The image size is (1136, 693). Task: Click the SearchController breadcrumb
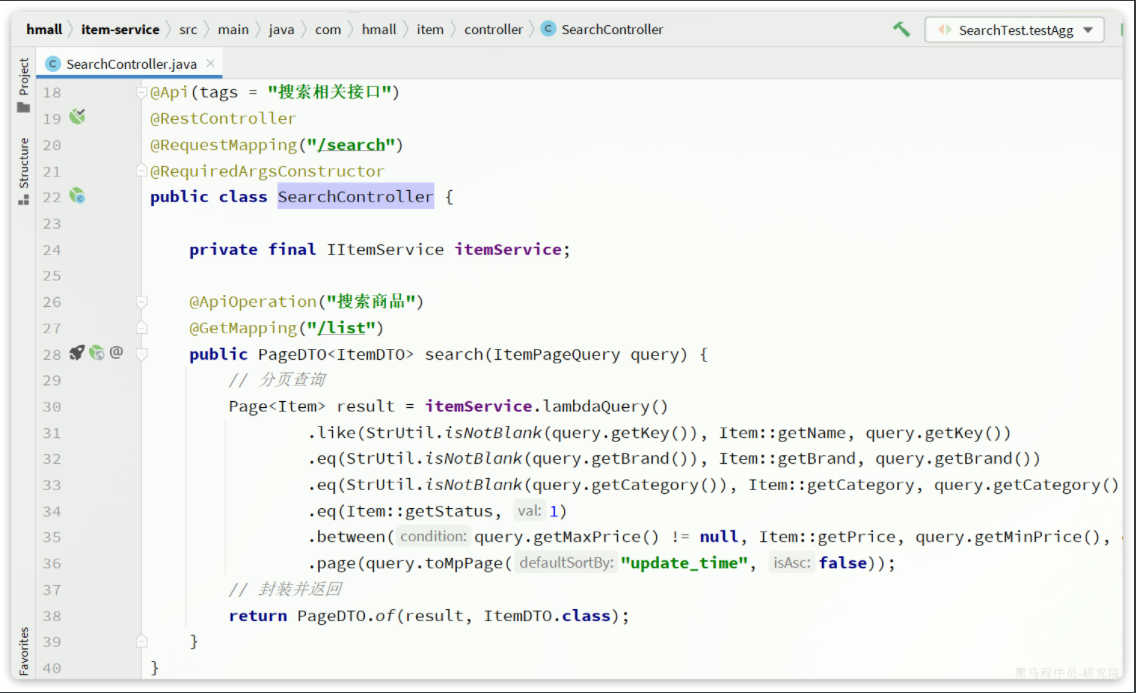tap(612, 29)
